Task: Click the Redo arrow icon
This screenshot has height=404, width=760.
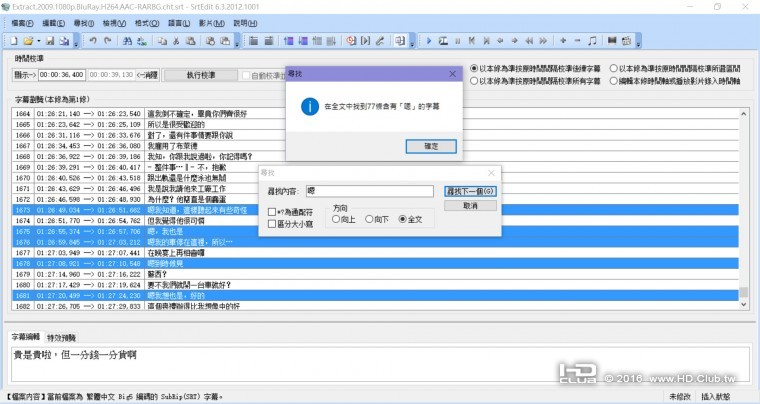Action: click(x=108, y=41)
